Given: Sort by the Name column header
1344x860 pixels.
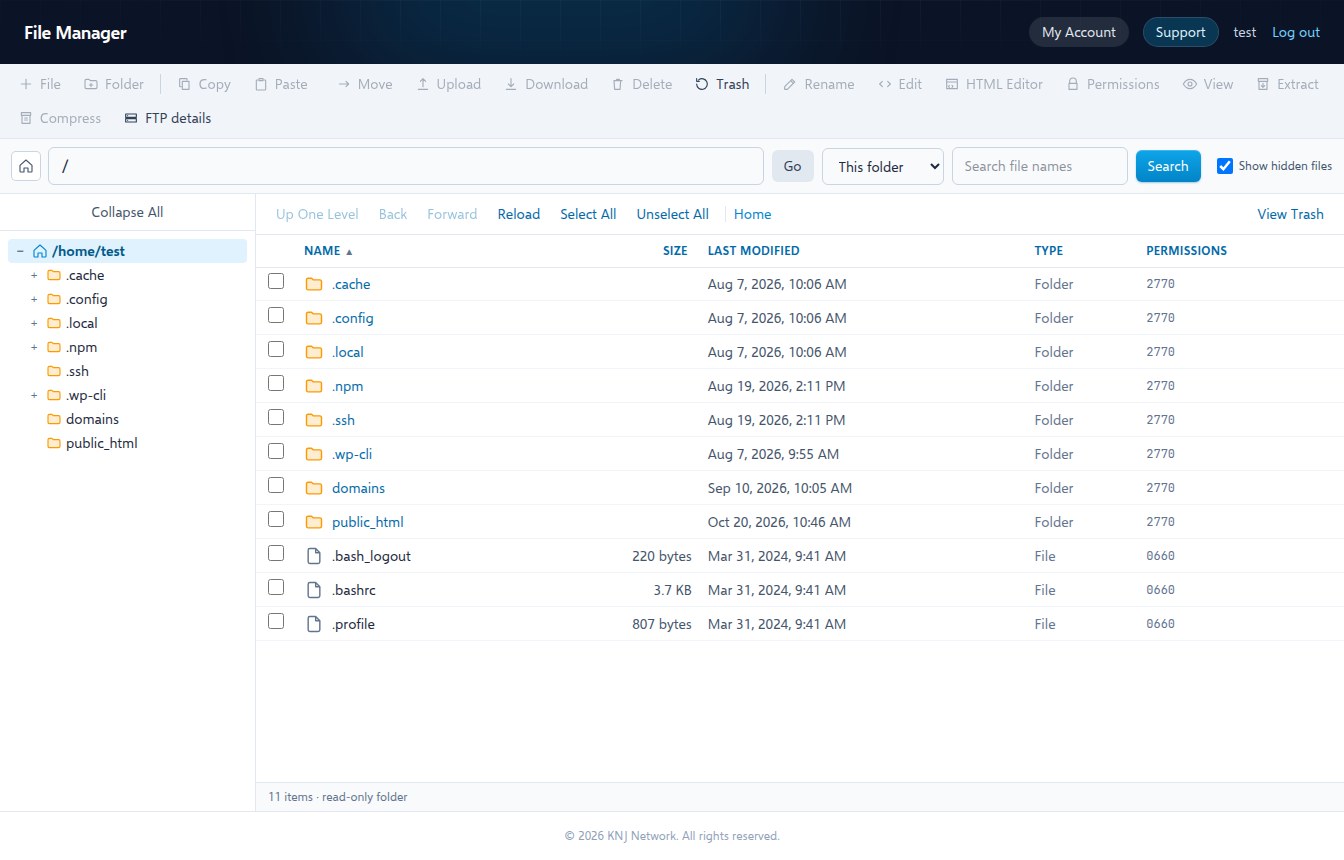Looking at the screenshot, I should click(329, 251).
